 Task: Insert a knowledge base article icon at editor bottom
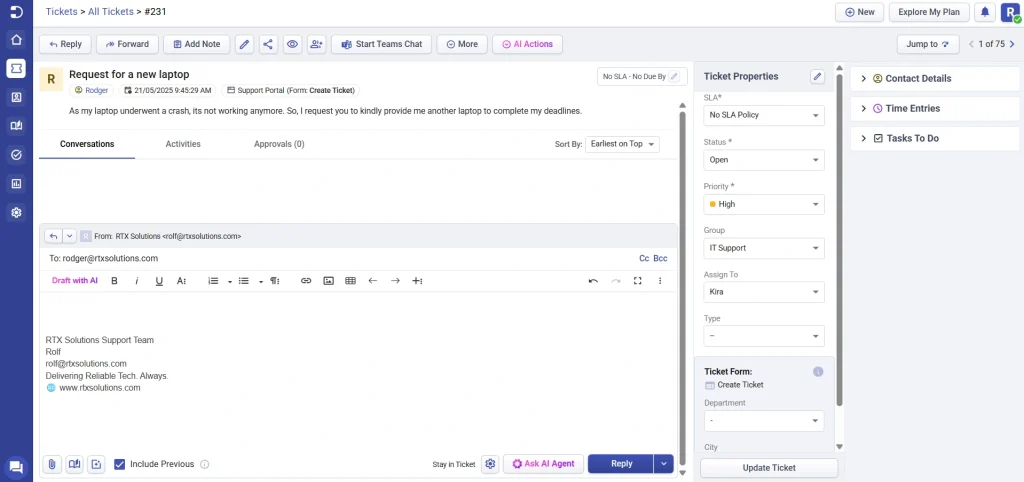coord(74,464)
